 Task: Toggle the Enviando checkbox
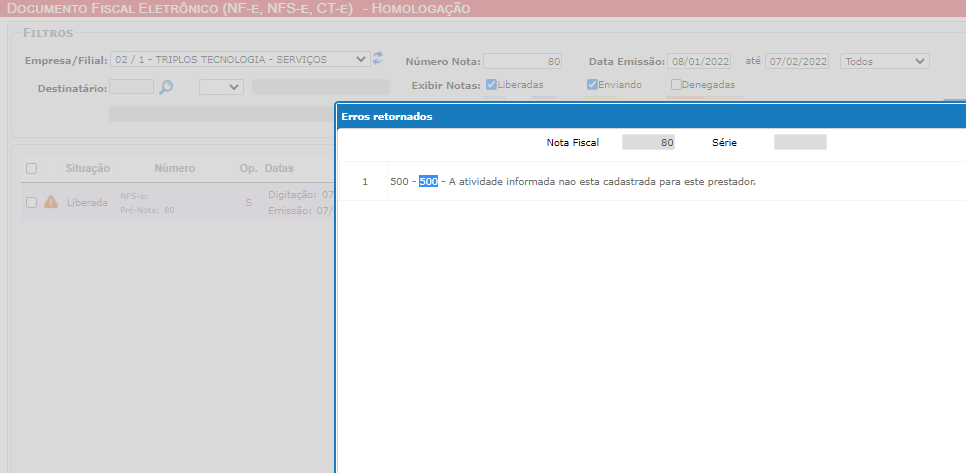coord(592,85)
